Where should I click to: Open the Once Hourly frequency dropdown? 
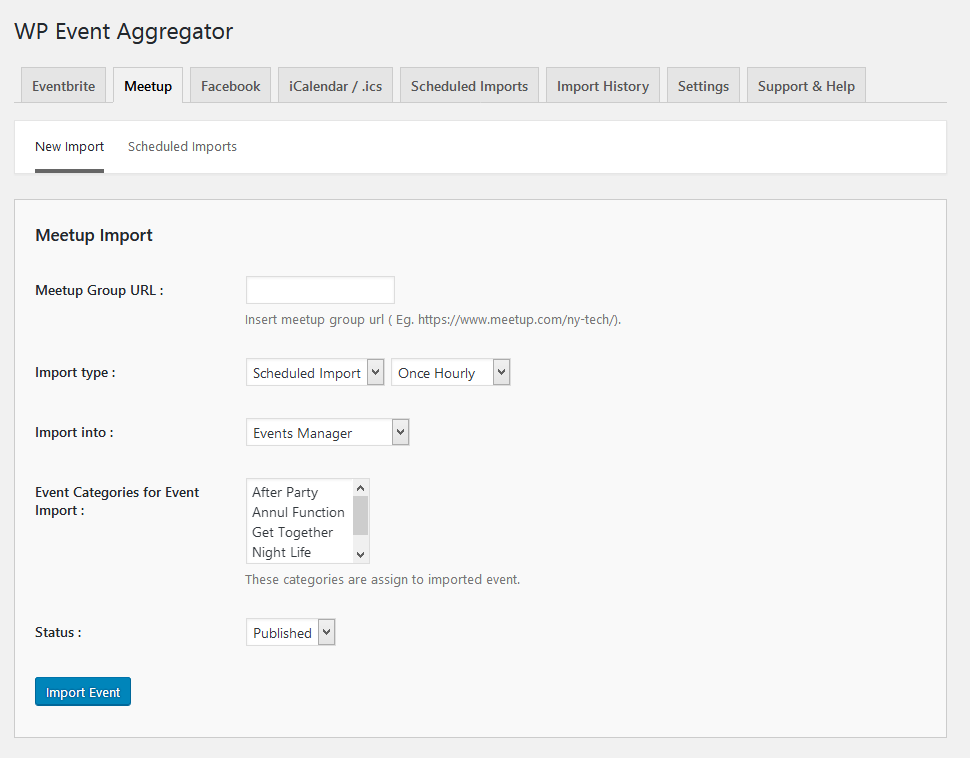tap(450, 373)
